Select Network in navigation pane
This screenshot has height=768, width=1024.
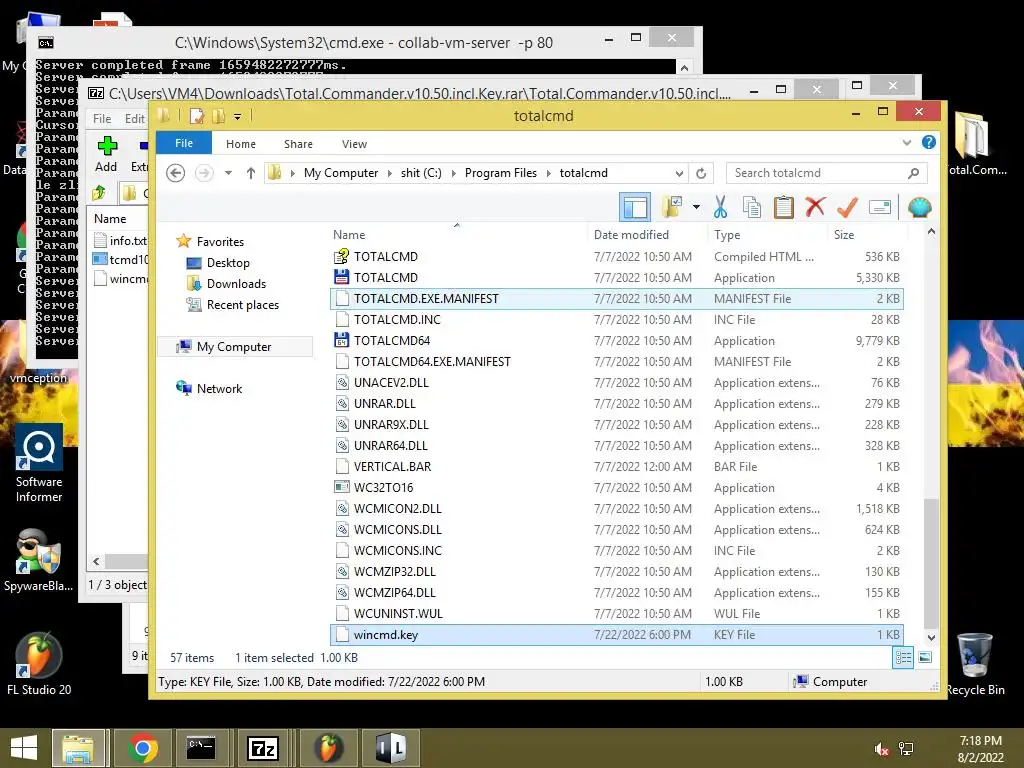219,389
